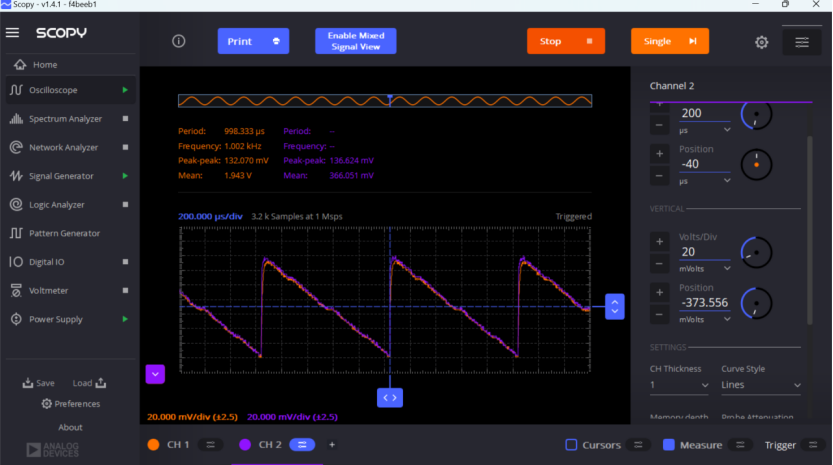Click the purple CH 2 offset handle left of plot
The image size is (833, 465).
(155, 374)
